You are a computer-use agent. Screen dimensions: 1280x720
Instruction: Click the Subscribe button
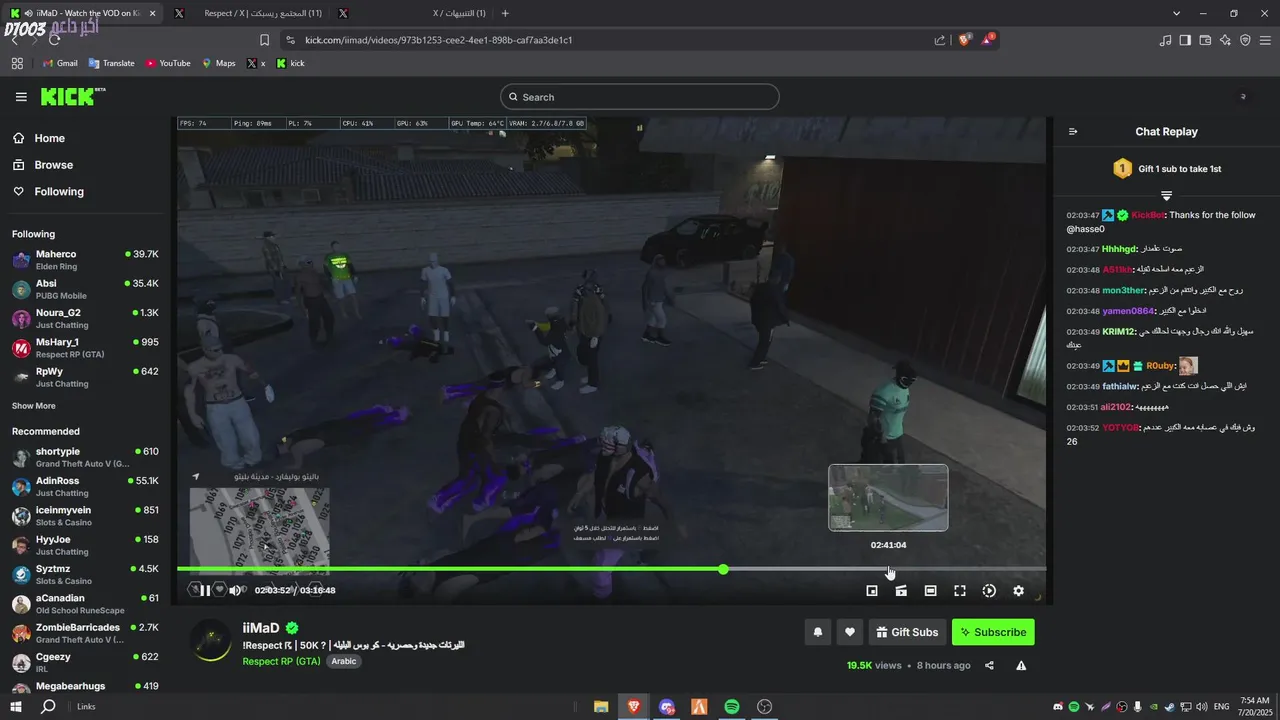tap(993, 632)
